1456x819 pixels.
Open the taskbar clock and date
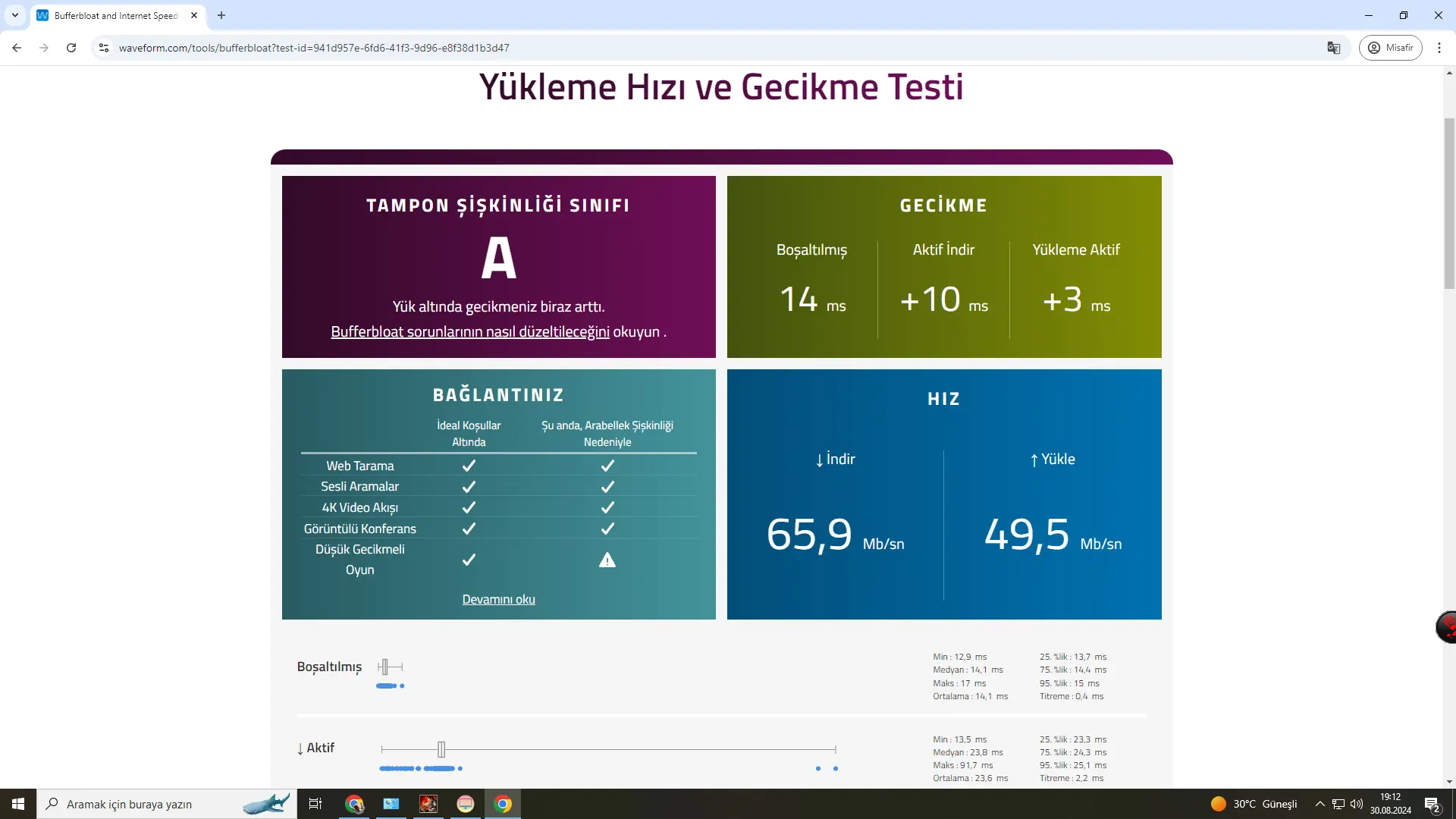tap(1391, 804)
